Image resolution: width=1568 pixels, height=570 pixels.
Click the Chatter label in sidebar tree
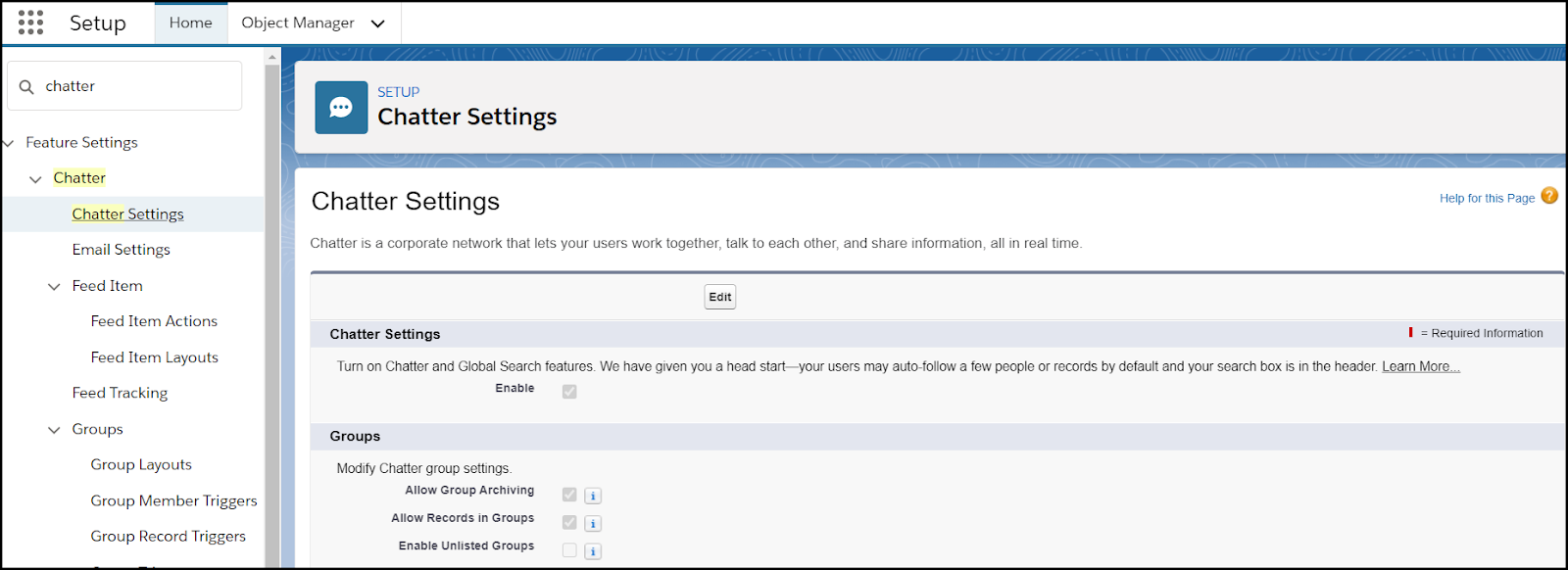coord(79,178)
